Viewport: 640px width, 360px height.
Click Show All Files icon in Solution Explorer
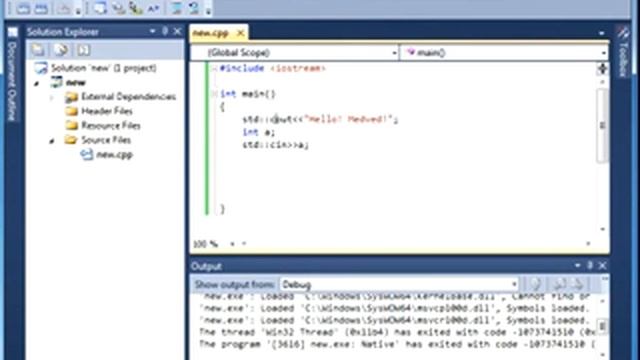(61, 50)
